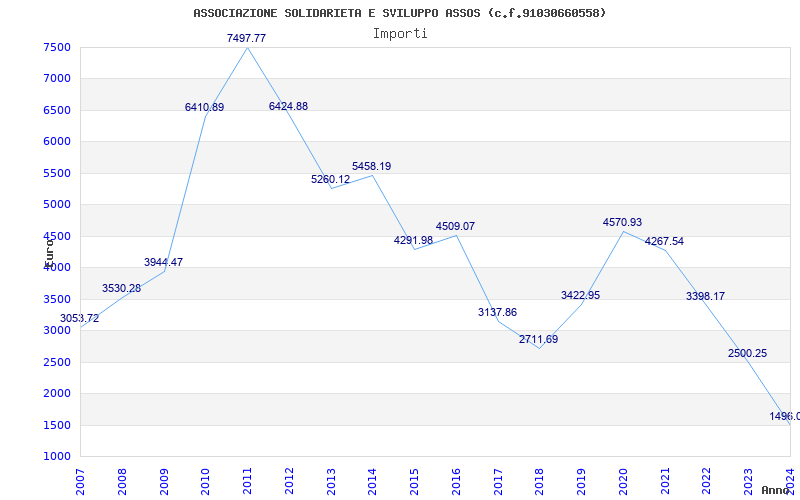
Task: Select the Importi subtitle
Action: tap(400, 34)
